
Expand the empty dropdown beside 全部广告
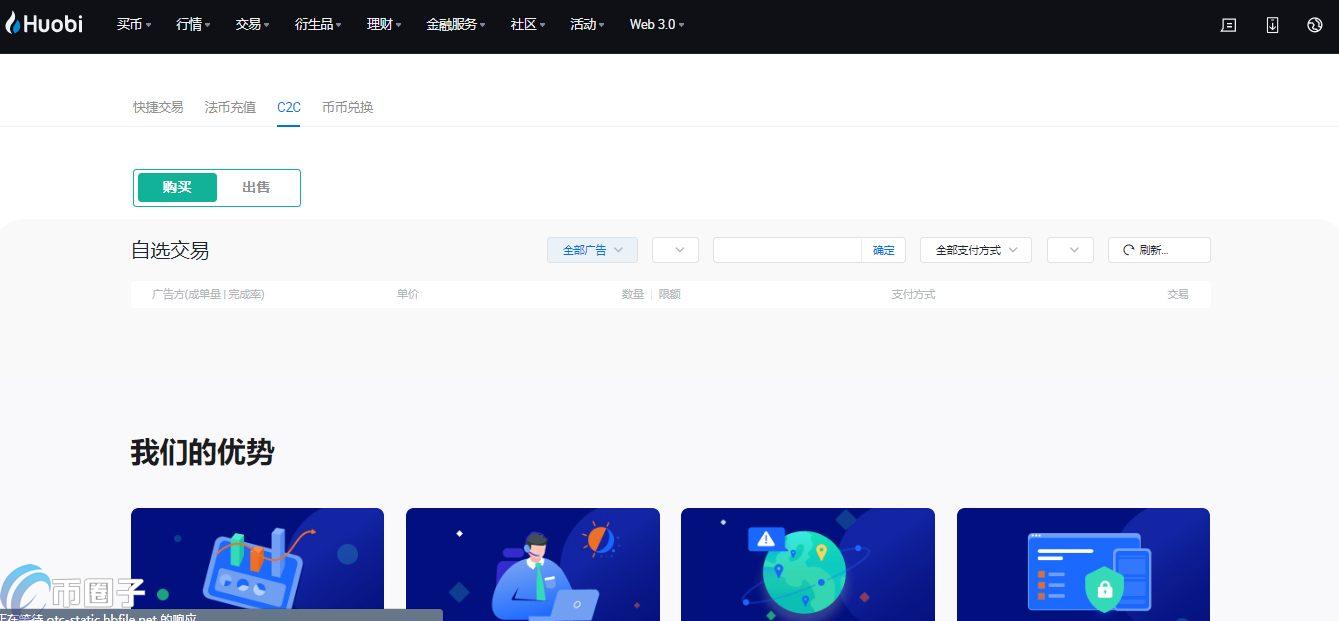[x=675, y=250]
